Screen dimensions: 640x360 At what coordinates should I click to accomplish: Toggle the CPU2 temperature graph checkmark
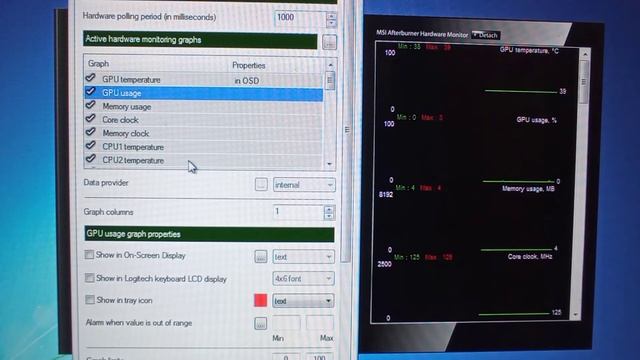[x=90, y=158]
